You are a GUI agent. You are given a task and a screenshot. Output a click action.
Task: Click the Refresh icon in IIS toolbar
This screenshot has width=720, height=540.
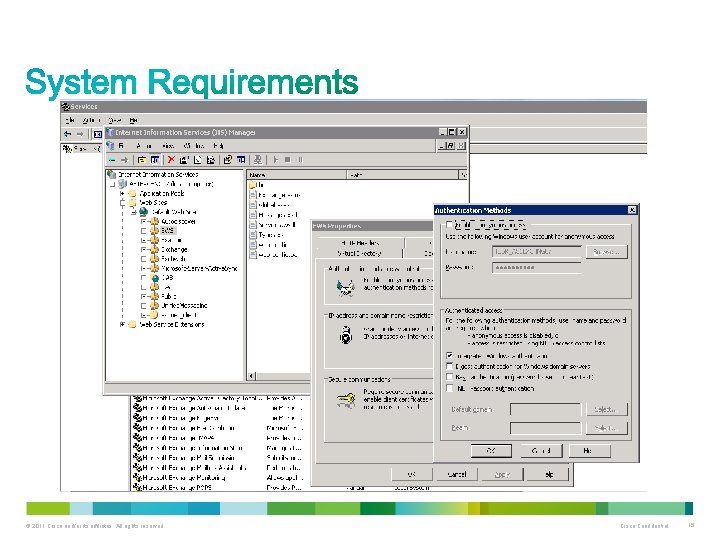pyautogui.click(x=197, y=160)
